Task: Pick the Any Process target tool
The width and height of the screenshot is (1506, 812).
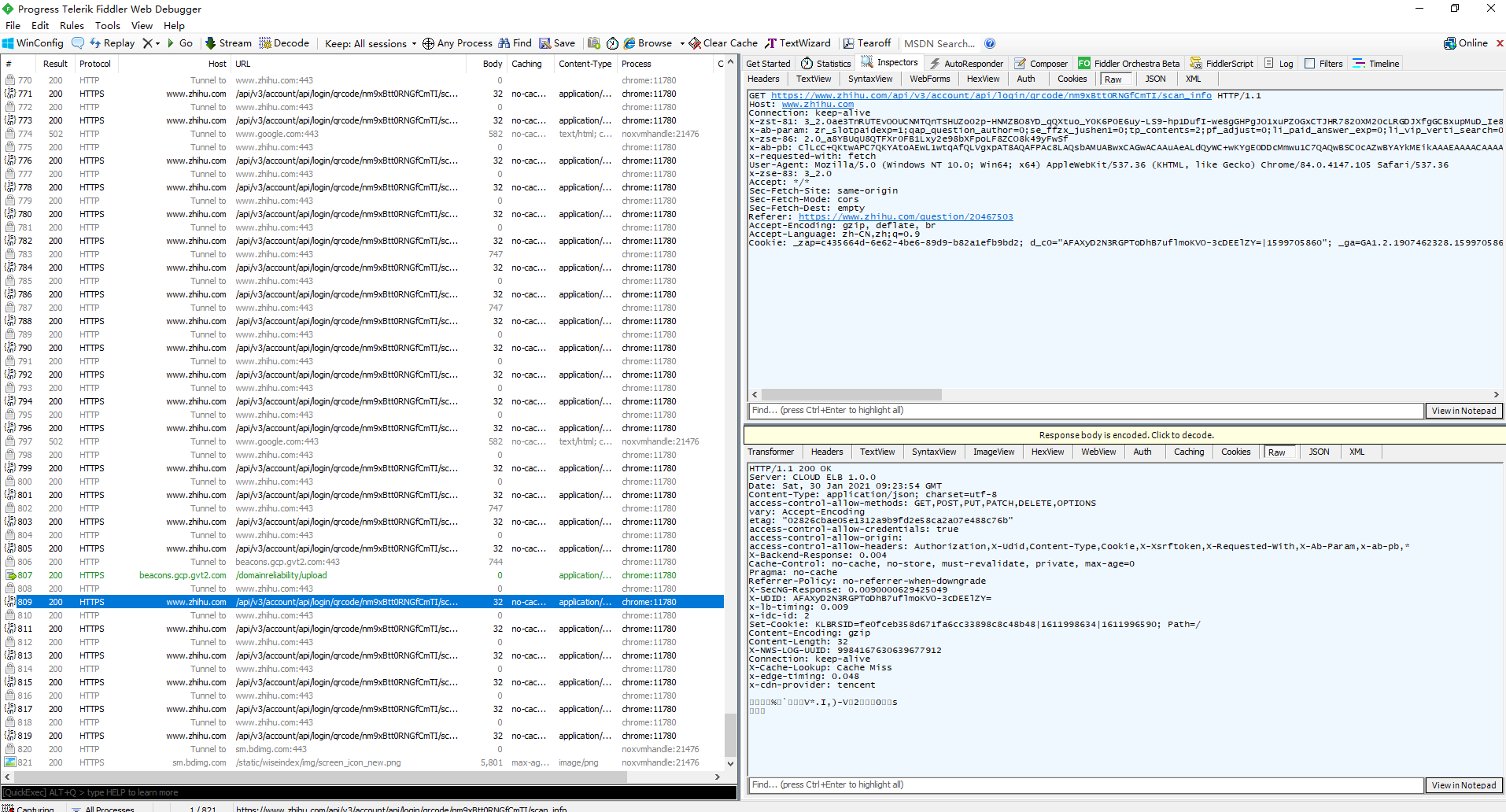Action: (457, 43)
